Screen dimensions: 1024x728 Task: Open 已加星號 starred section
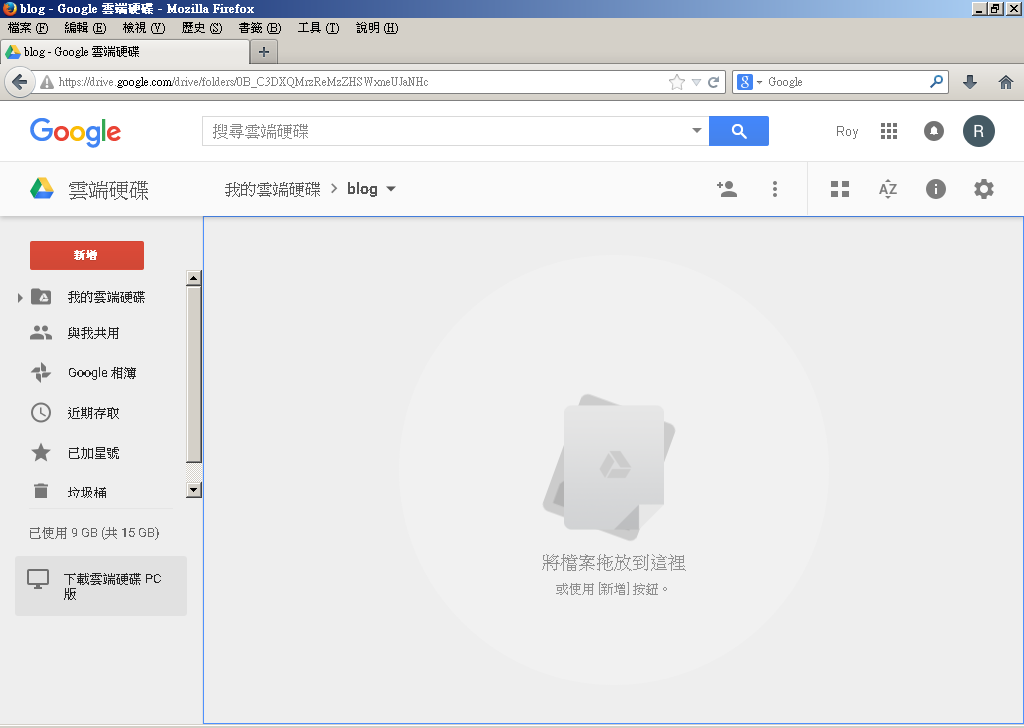(x=93, y=452)
